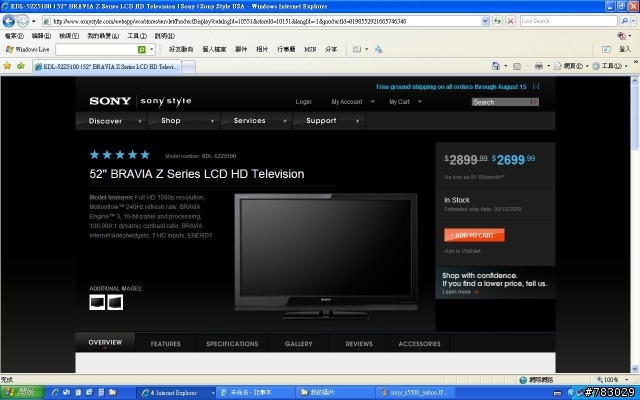Click the green Windows Live search button
Image resolution: width=640 pixels, height=400 pixels.
142,49
